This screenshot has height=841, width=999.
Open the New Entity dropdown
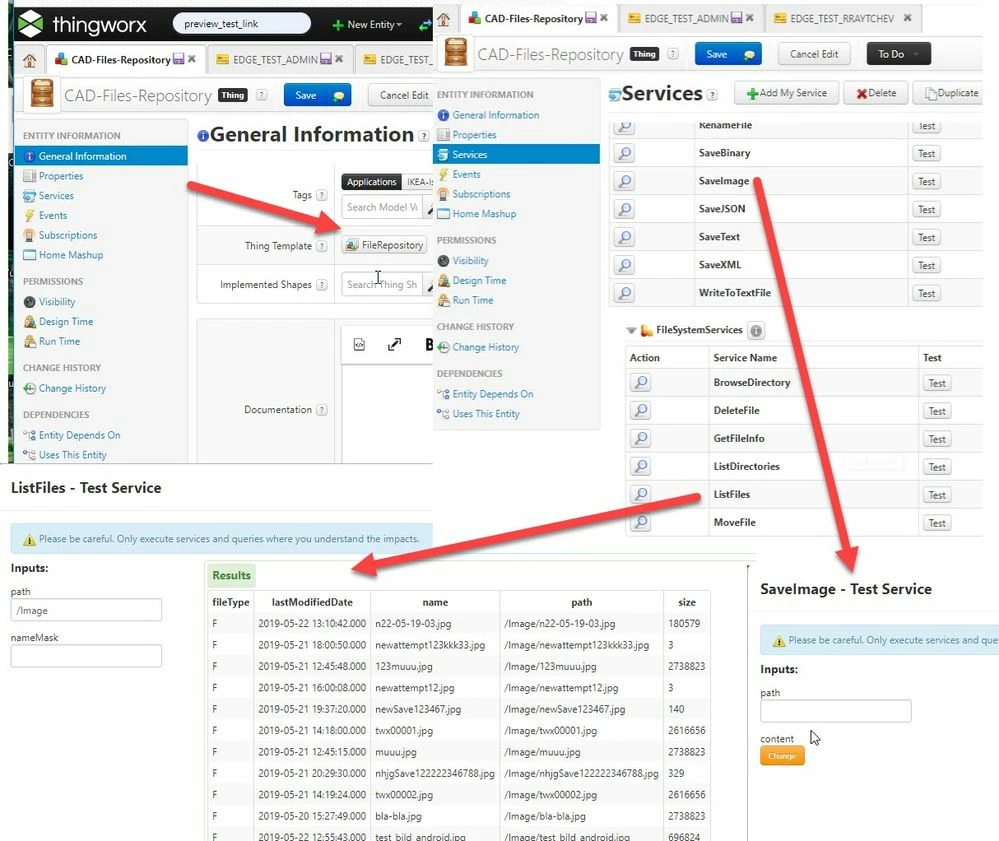click(x=368, y=25)
